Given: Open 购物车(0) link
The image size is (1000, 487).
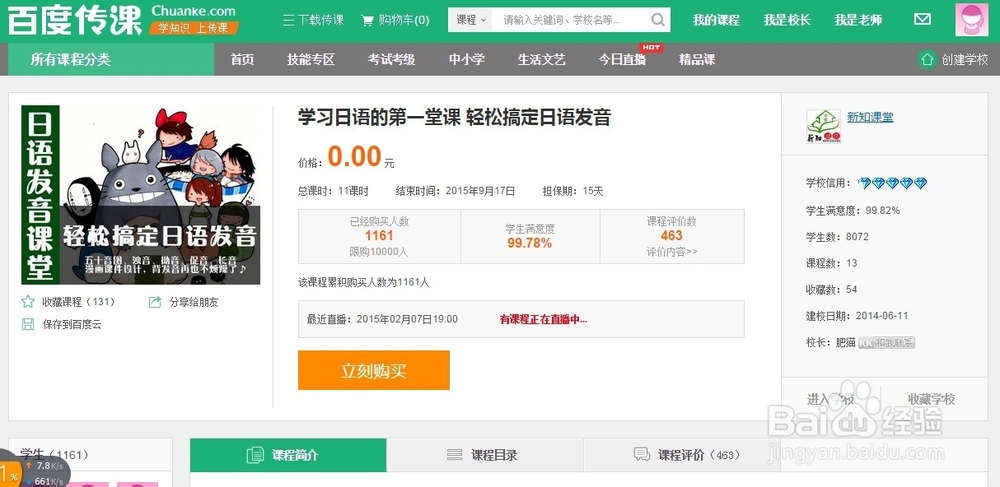Looking at the screenshot, I should tap(404, 20).
